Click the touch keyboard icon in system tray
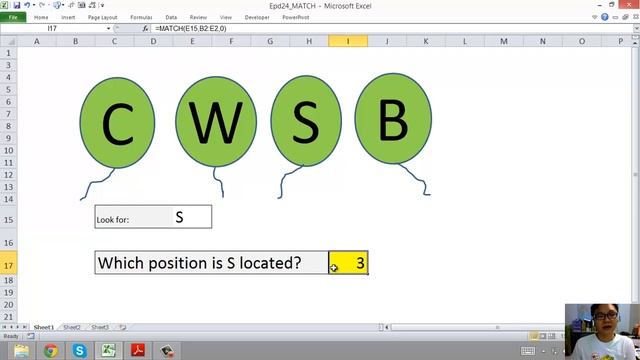 (x=528, y=351)
